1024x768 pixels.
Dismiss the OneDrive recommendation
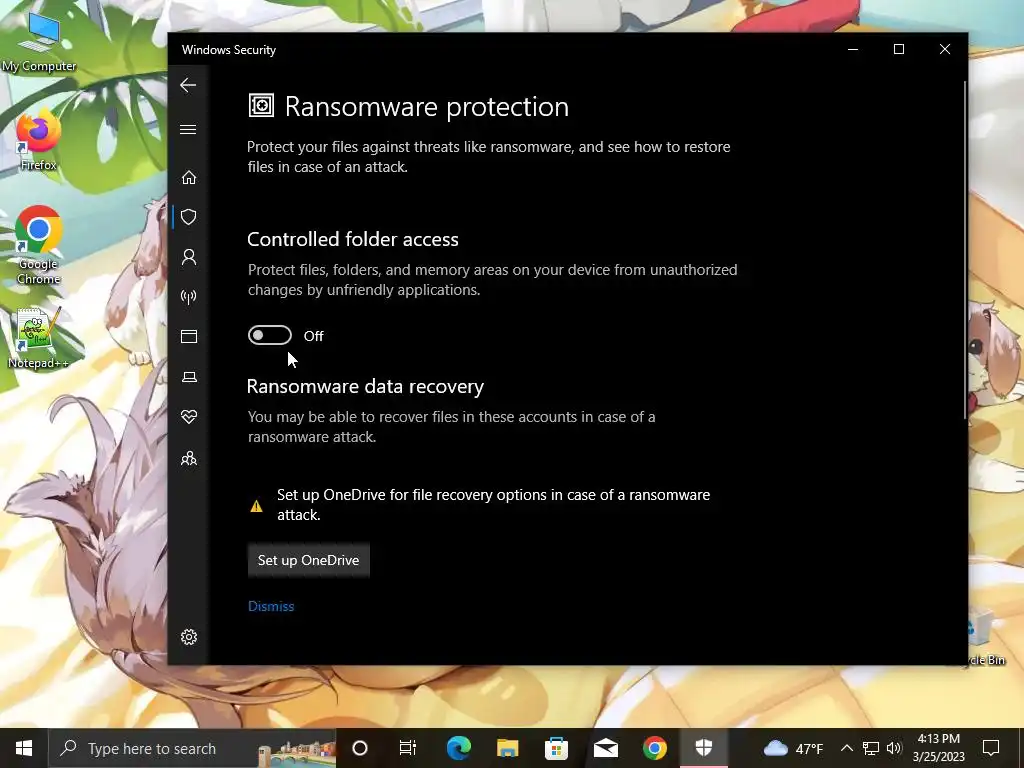click(271, 606)
